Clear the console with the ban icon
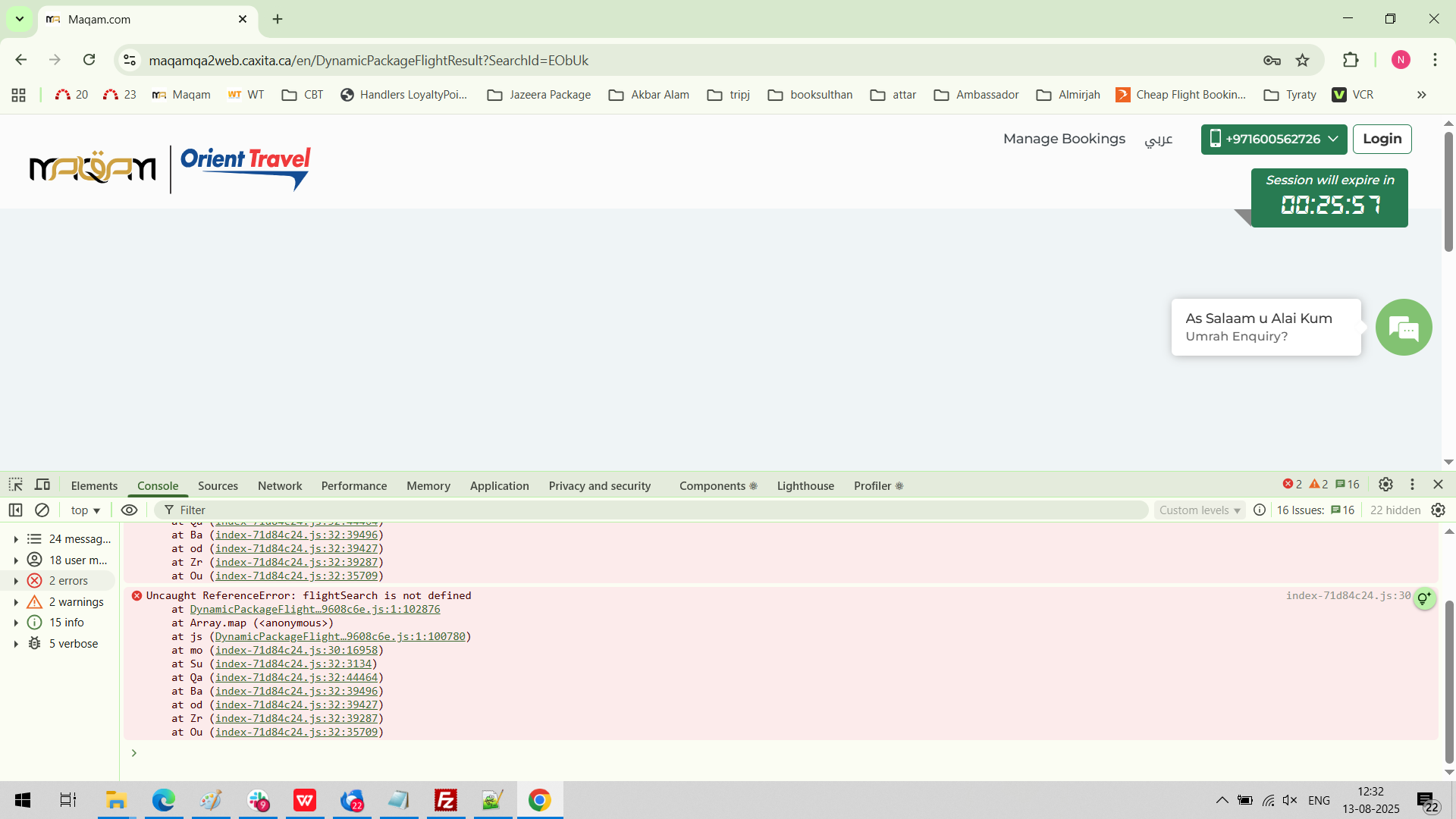The height and width of the screenshot is (819, 1456). click(x=42, y=510)
